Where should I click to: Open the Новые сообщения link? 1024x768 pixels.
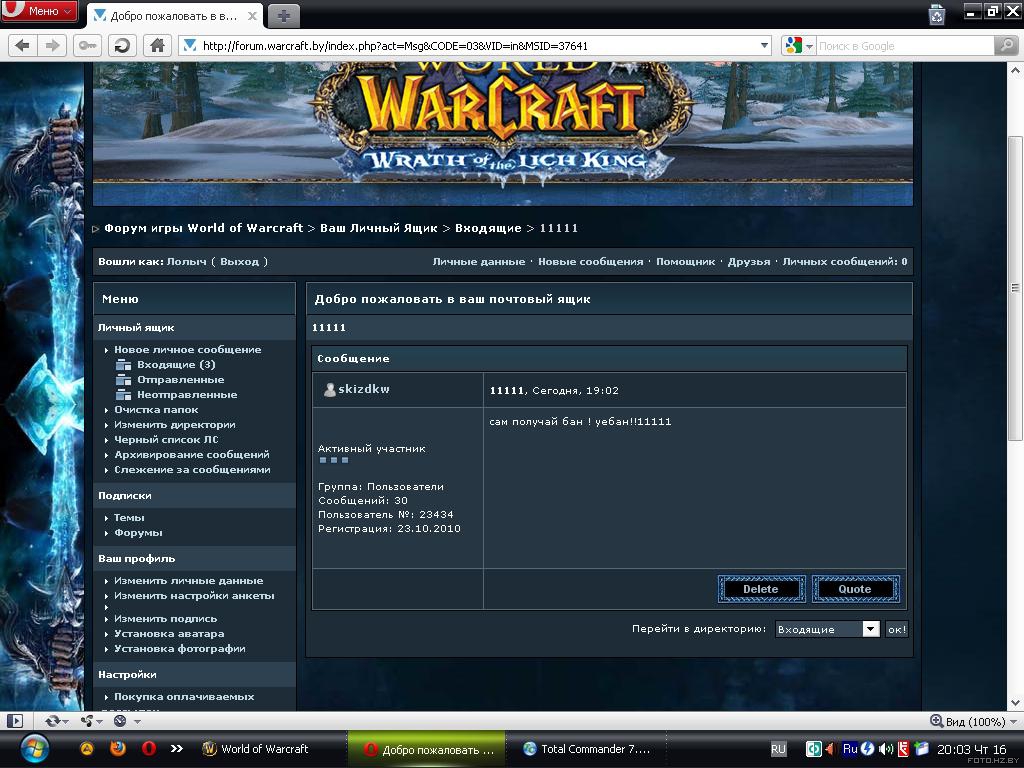click(591, 262)
